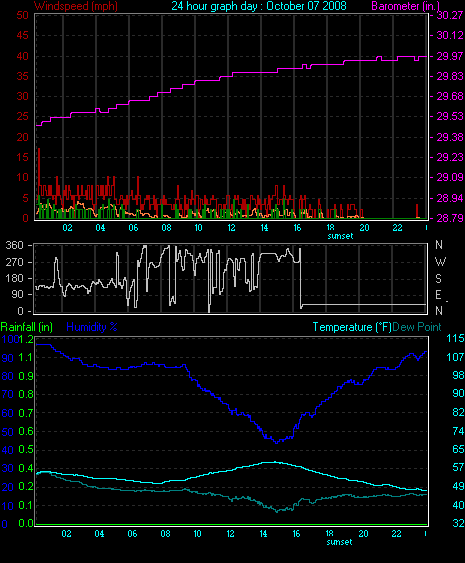Click the red windspeed label 45
Image resolution: width=465 pixels, height=563 pixels.
pos(22,35)
